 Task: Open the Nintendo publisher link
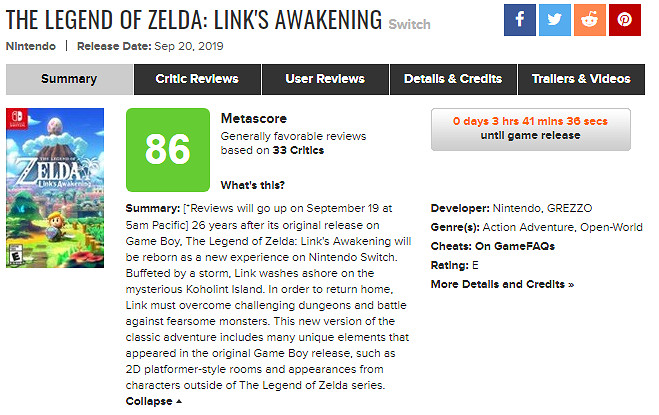32,45
